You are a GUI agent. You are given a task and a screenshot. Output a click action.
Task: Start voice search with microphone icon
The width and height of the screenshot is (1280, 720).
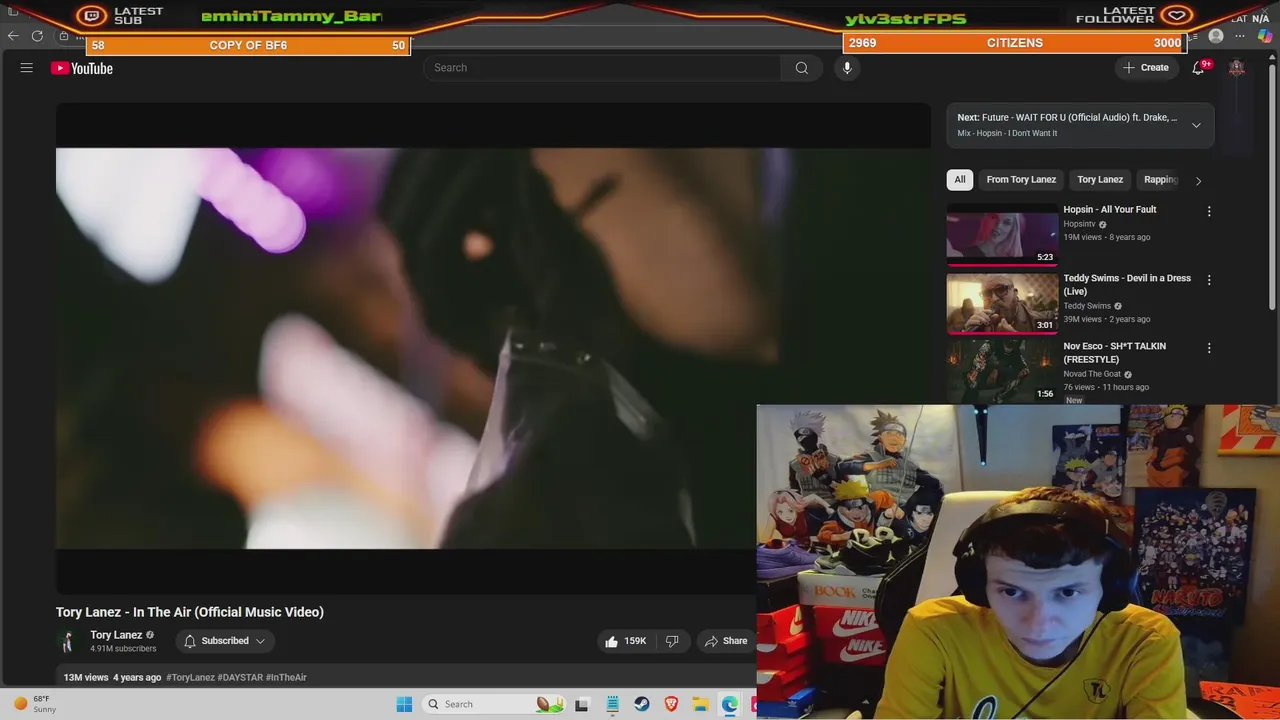pos(847,68)
